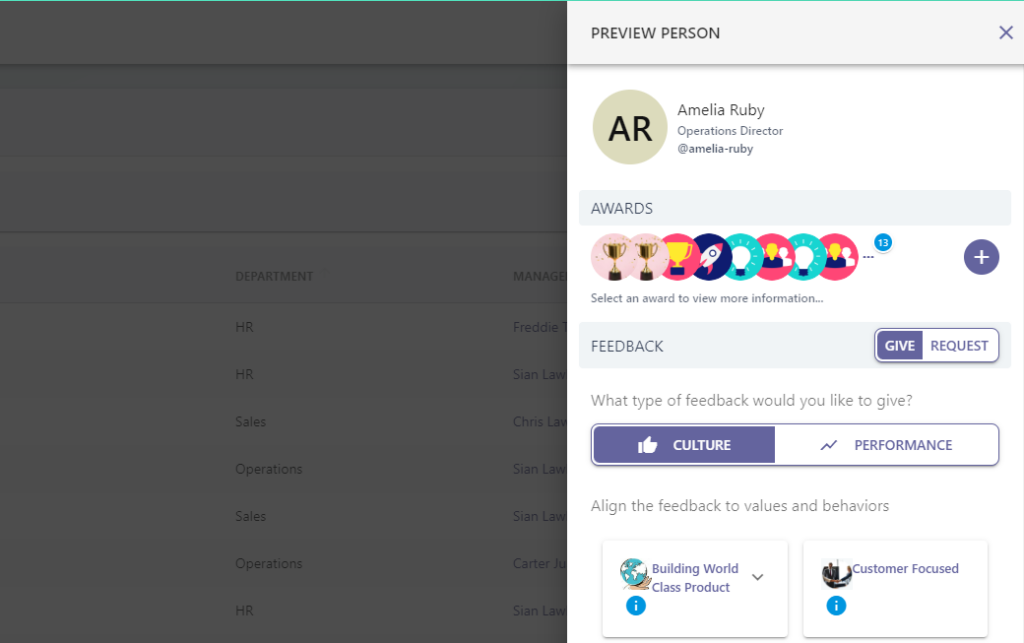This screenshot has width=1024, height=643.
Task: Select the yellow trophy award on red background
Action: [678, 256]
